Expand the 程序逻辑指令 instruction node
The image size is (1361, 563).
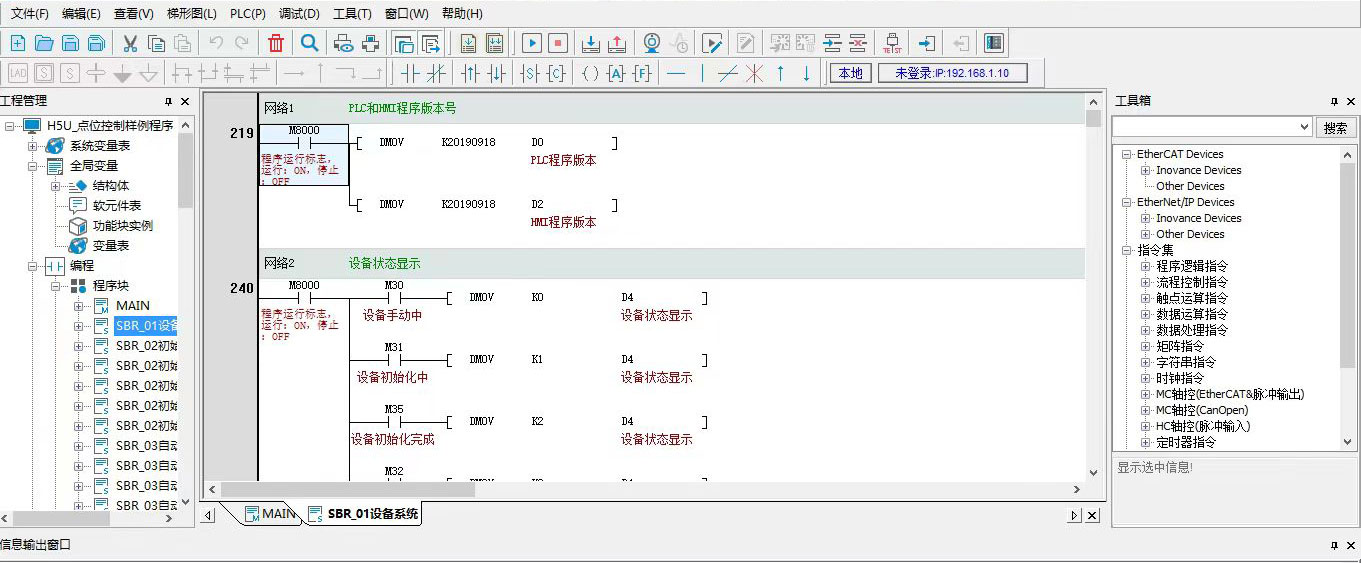coord(1145,266)
